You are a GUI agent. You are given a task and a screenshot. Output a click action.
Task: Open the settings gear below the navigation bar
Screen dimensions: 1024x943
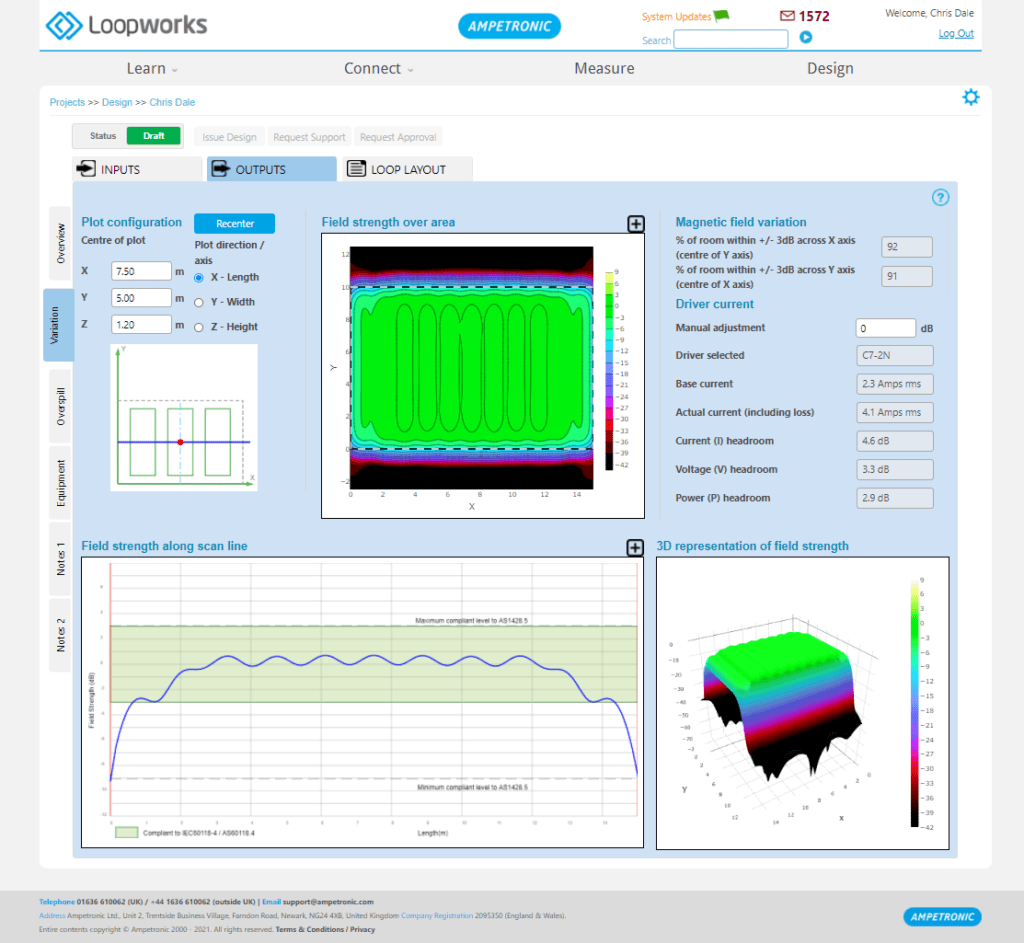click(970, 97)
